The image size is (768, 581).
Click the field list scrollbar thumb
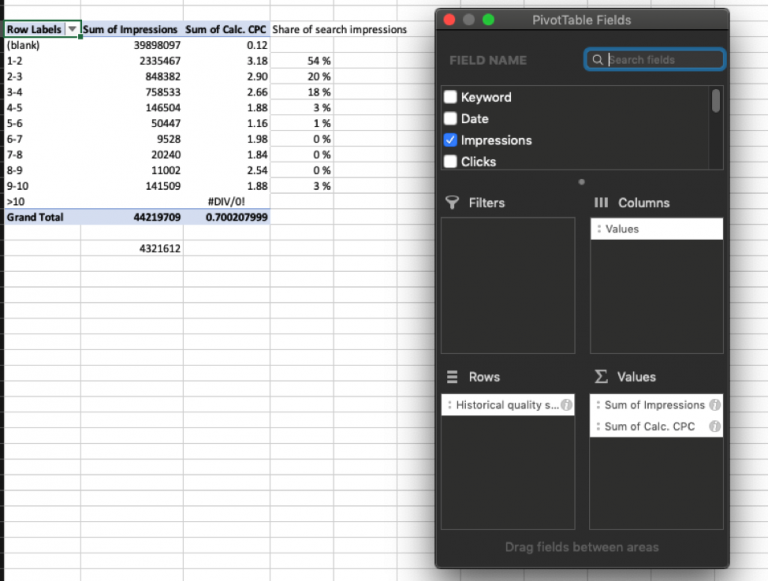[715, 101]
